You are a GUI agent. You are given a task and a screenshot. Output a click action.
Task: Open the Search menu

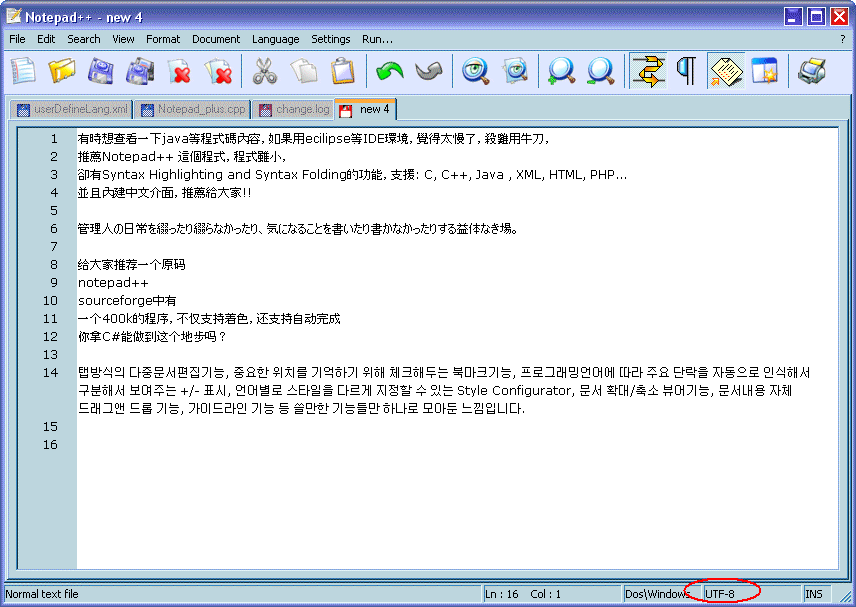pyautogui.click(x=84, y=39)
